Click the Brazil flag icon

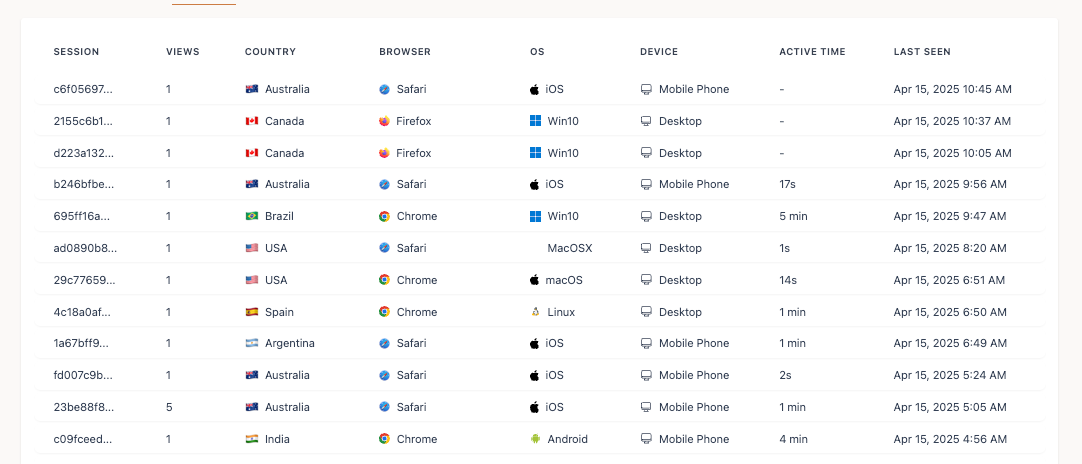click(x=252, y=216)
